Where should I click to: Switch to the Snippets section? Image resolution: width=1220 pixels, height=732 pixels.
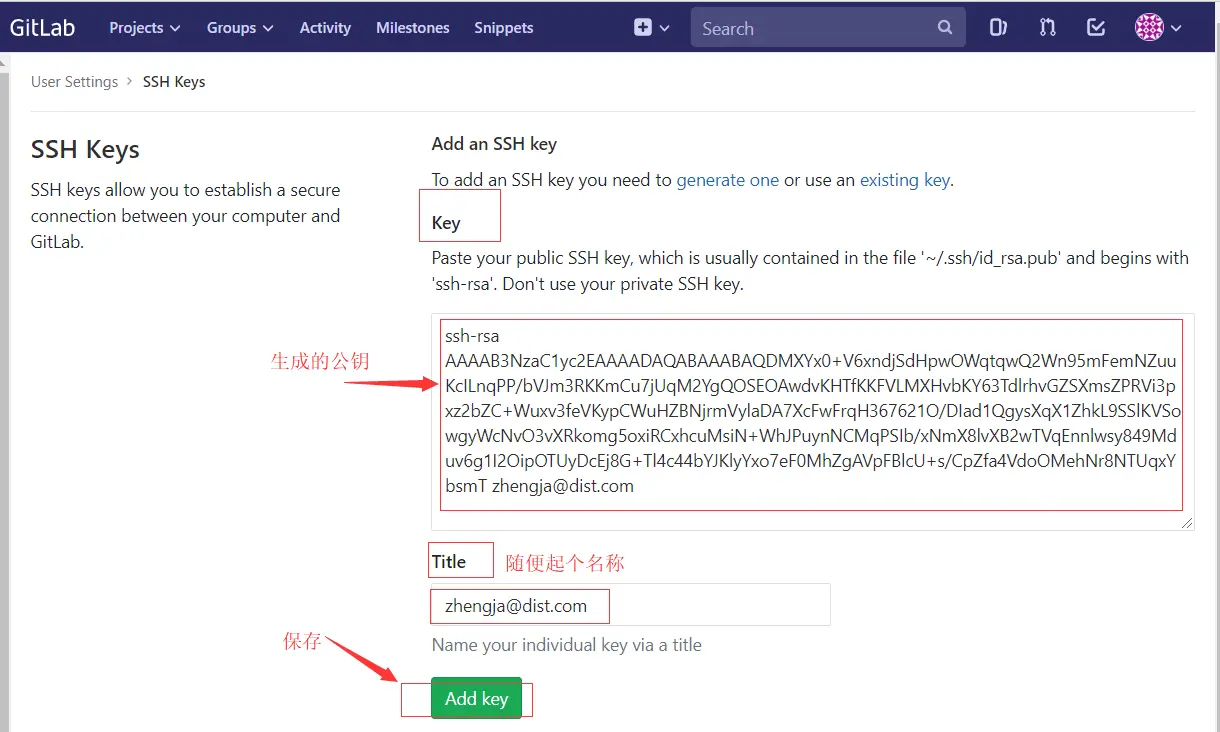pos(503,28)
